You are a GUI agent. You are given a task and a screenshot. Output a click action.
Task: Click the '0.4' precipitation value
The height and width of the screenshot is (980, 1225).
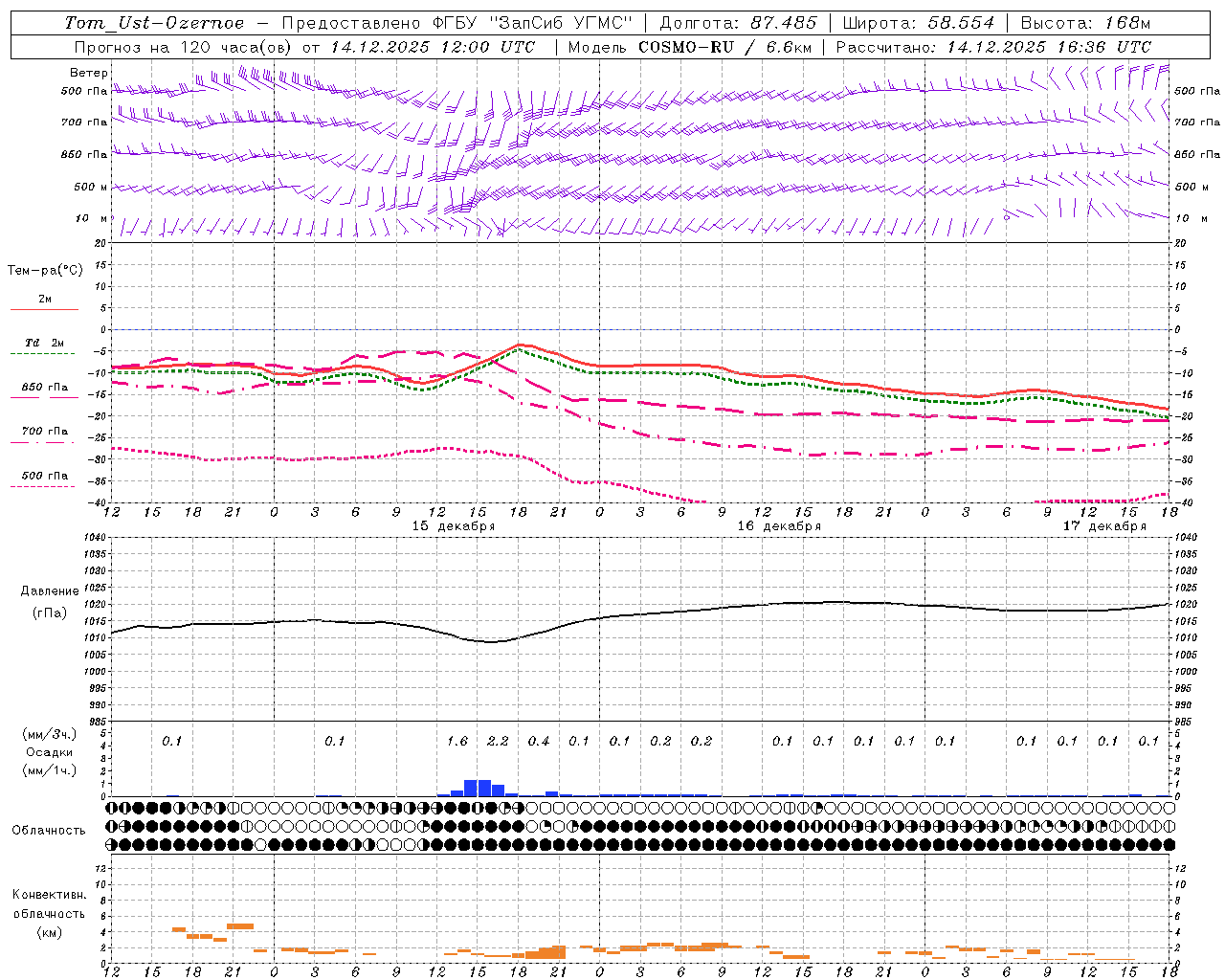click(x=539, y=741)
